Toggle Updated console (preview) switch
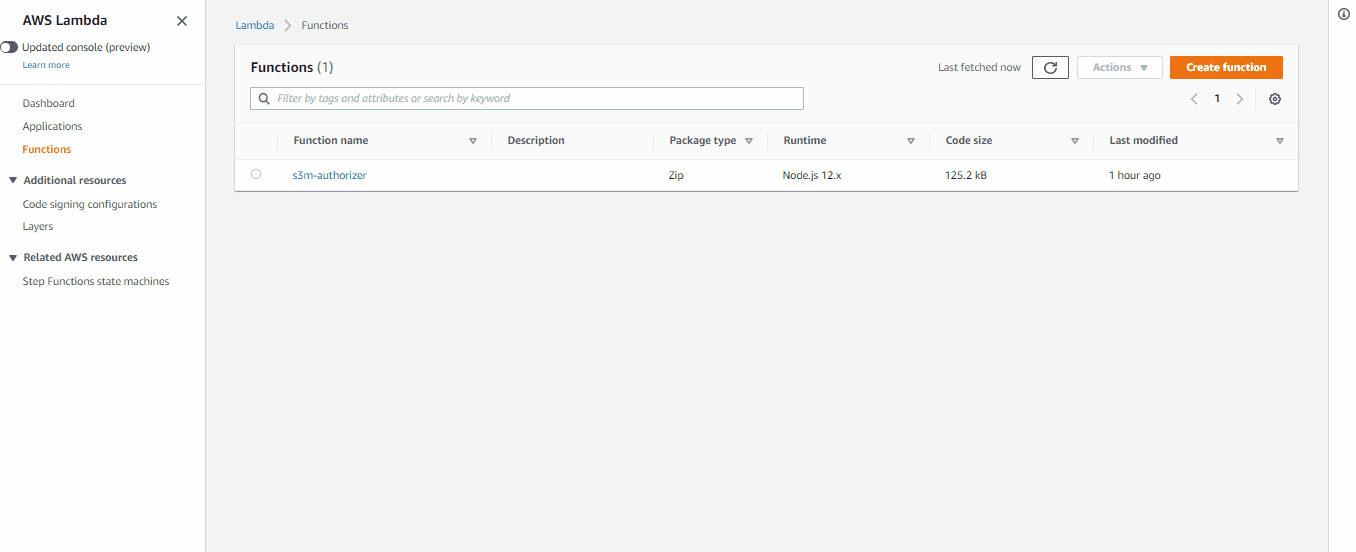The image size is (1356, 552). click(9, 47)
